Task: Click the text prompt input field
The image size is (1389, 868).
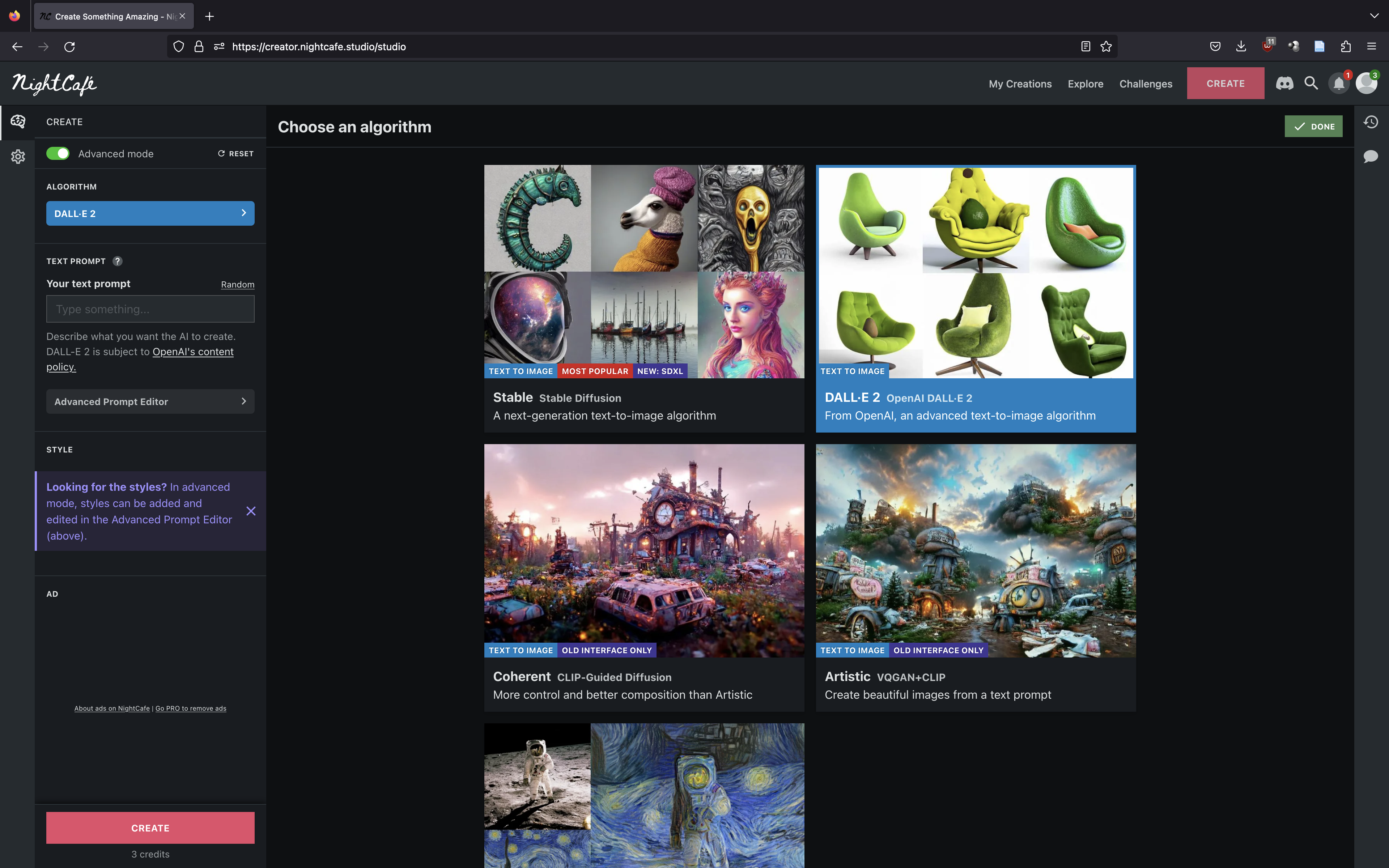Action: click(150, 309)
